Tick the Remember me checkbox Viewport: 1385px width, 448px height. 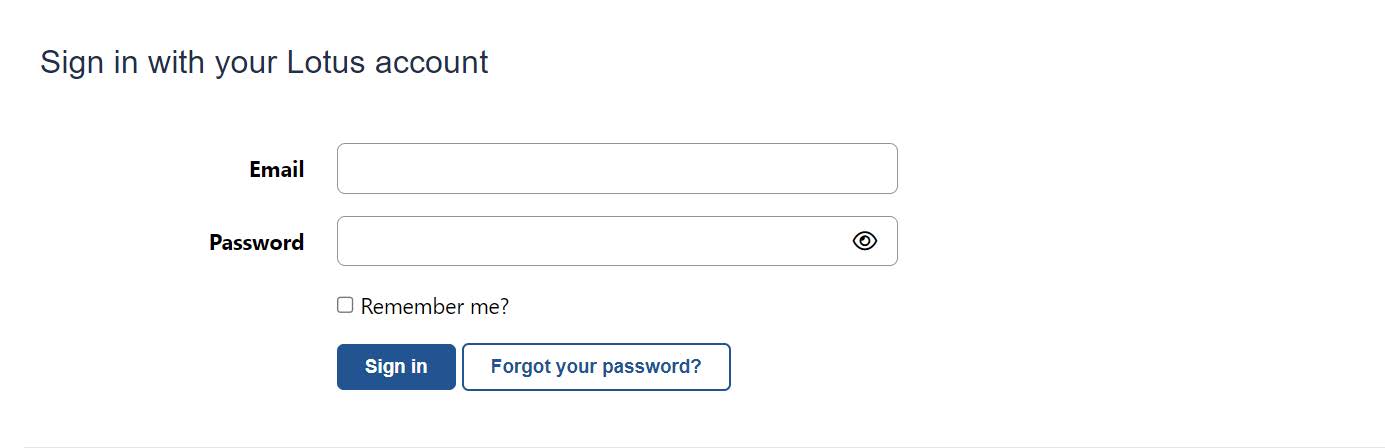click(345, 305)
